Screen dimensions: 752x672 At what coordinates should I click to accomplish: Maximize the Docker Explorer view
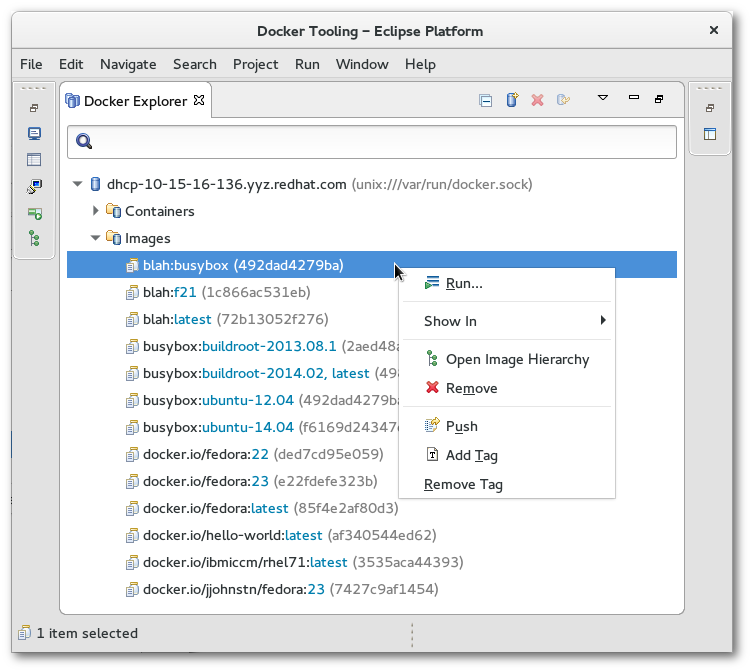[659, 99]
